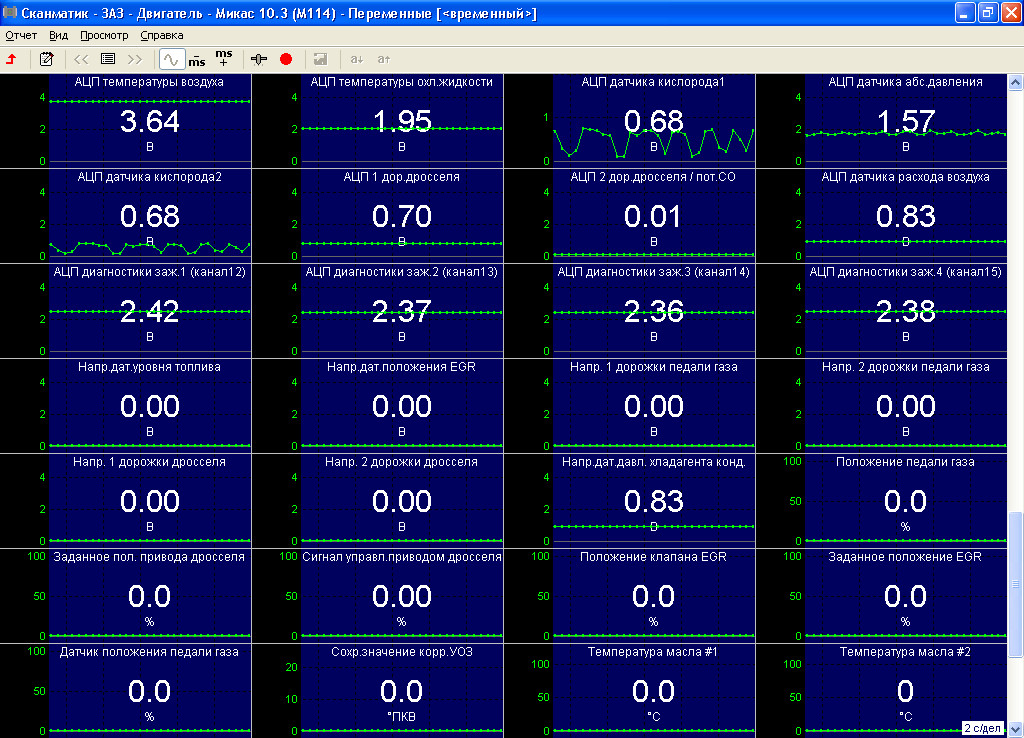Image resolution: width=1024 pixels, height=738 pixels.
Task: Open the Справка menu
Action: [x=162, y=35]
